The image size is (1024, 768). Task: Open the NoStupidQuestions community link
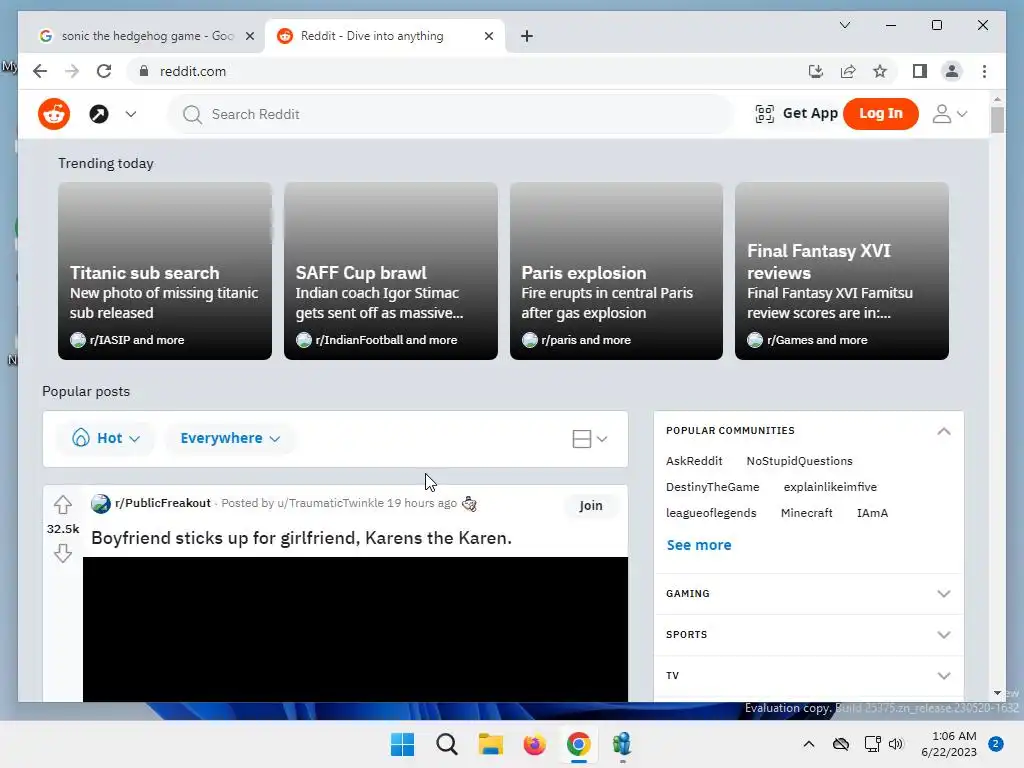[x=799, y=461]
